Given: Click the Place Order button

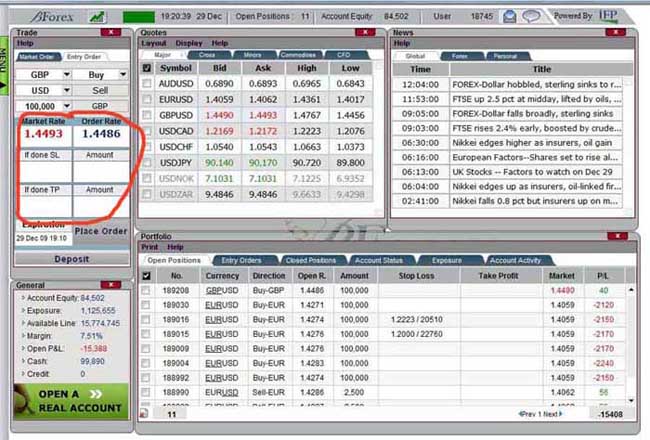Looking at the screenshot, I should click(x=101, y=231).
